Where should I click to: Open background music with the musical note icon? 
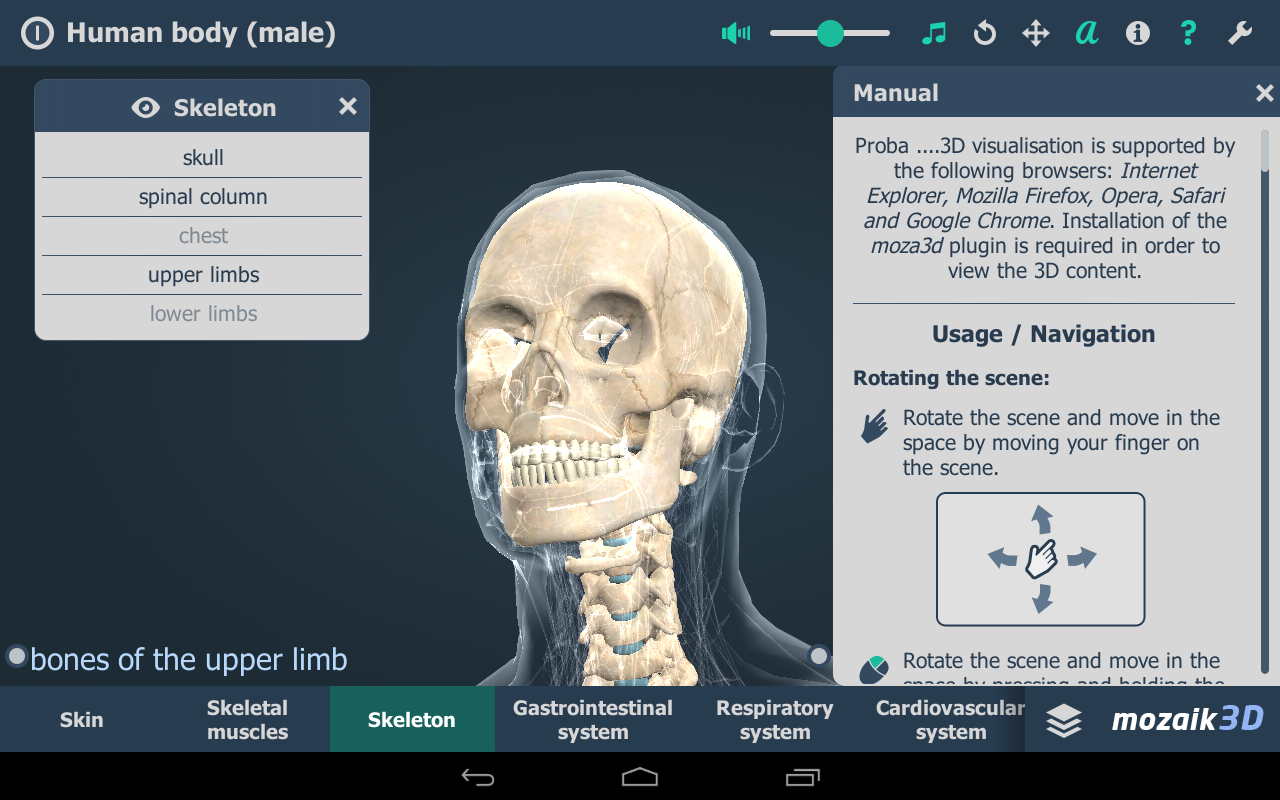coord(934,32)
